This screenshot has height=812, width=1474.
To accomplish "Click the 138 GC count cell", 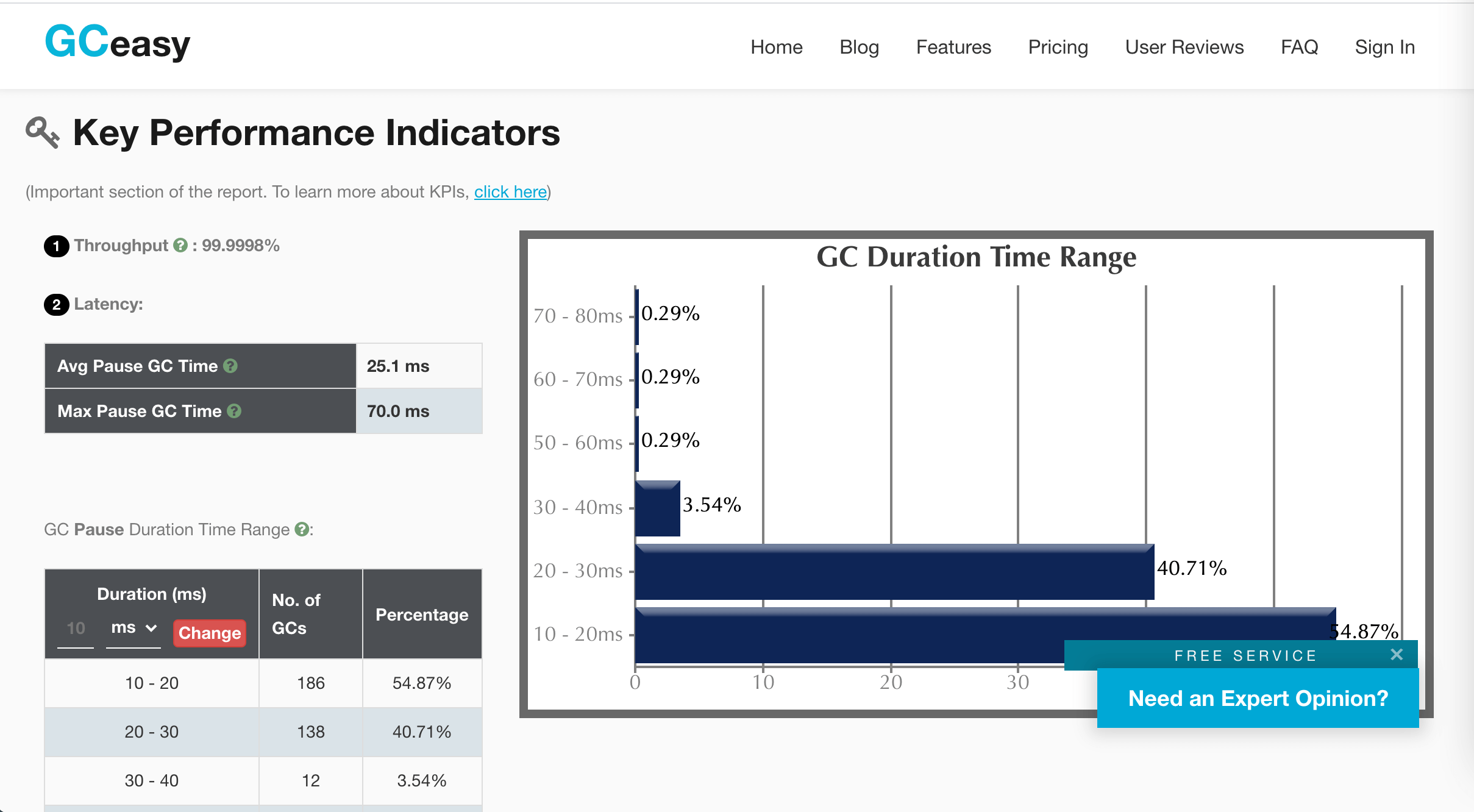I will coord(311,732).
